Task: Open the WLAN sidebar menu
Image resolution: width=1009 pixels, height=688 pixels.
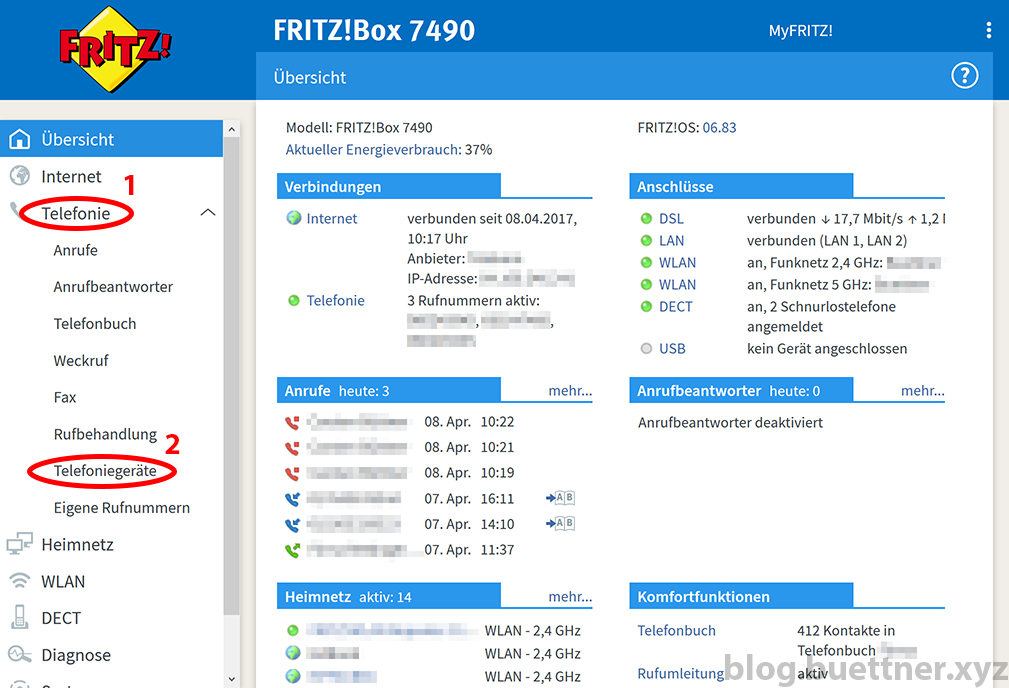Action: pyautogui.click(x=63, y=581)
